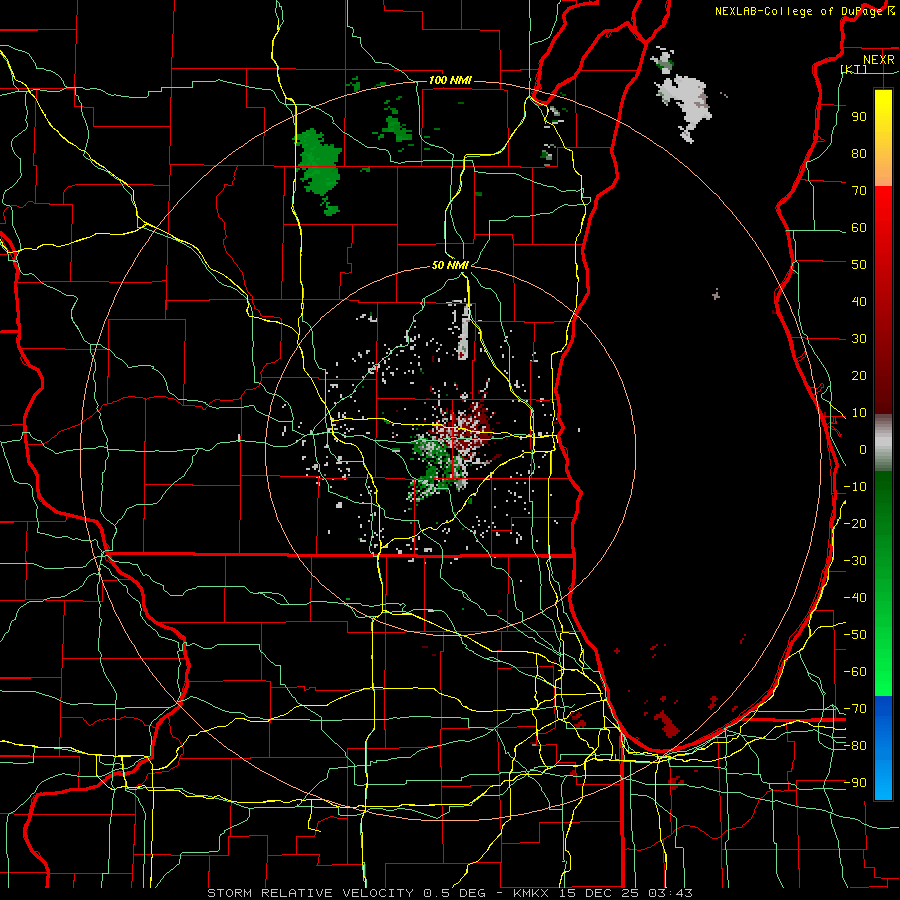The height and width of the screenshot is (900, 900).
Task: Click the KMKX radar site identifier
Action: (x=532, y=893)
